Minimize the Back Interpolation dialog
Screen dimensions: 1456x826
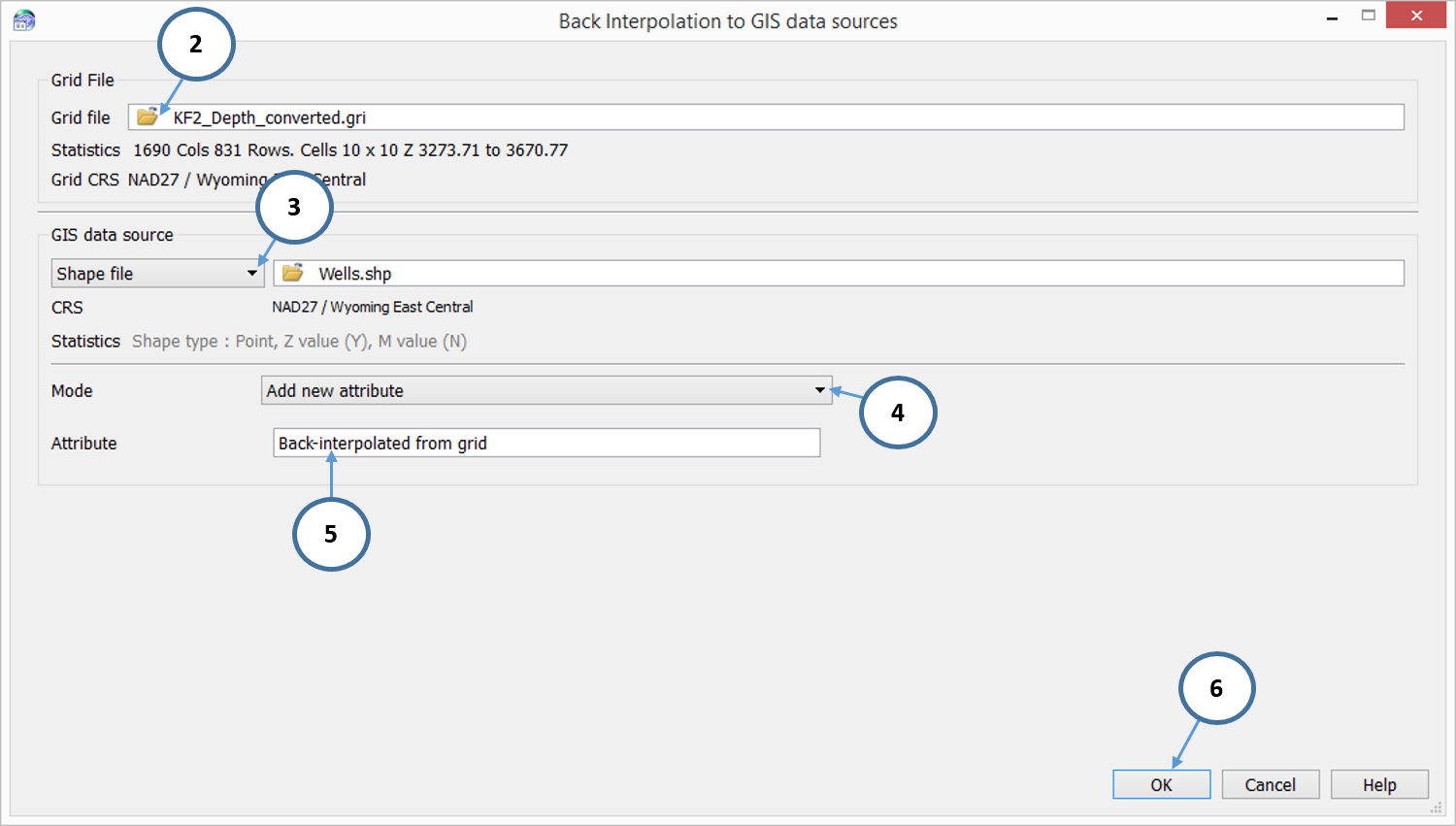1333,17
